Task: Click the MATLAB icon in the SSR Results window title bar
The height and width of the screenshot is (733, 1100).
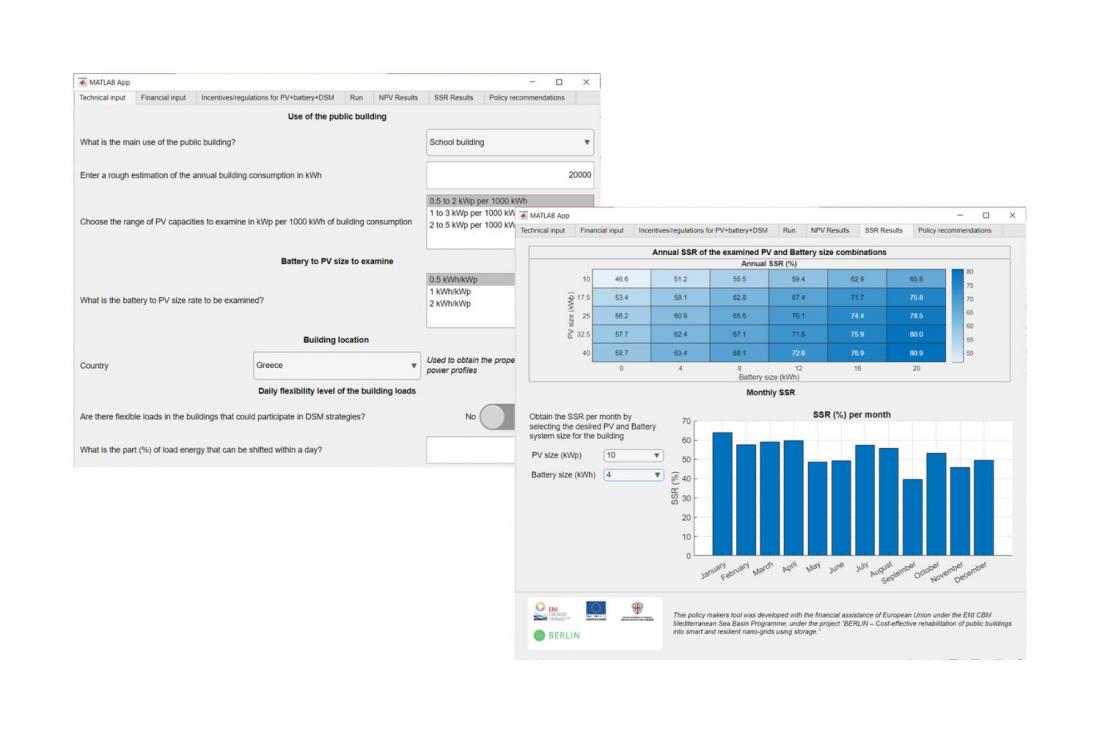Action: click(523, 215)
